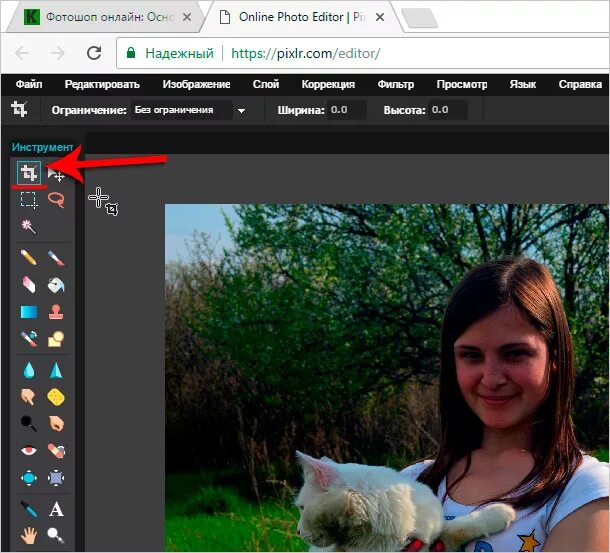Select the Gradient tool
The width and height of the screenshot is (610, 553).
coord(29,312)
